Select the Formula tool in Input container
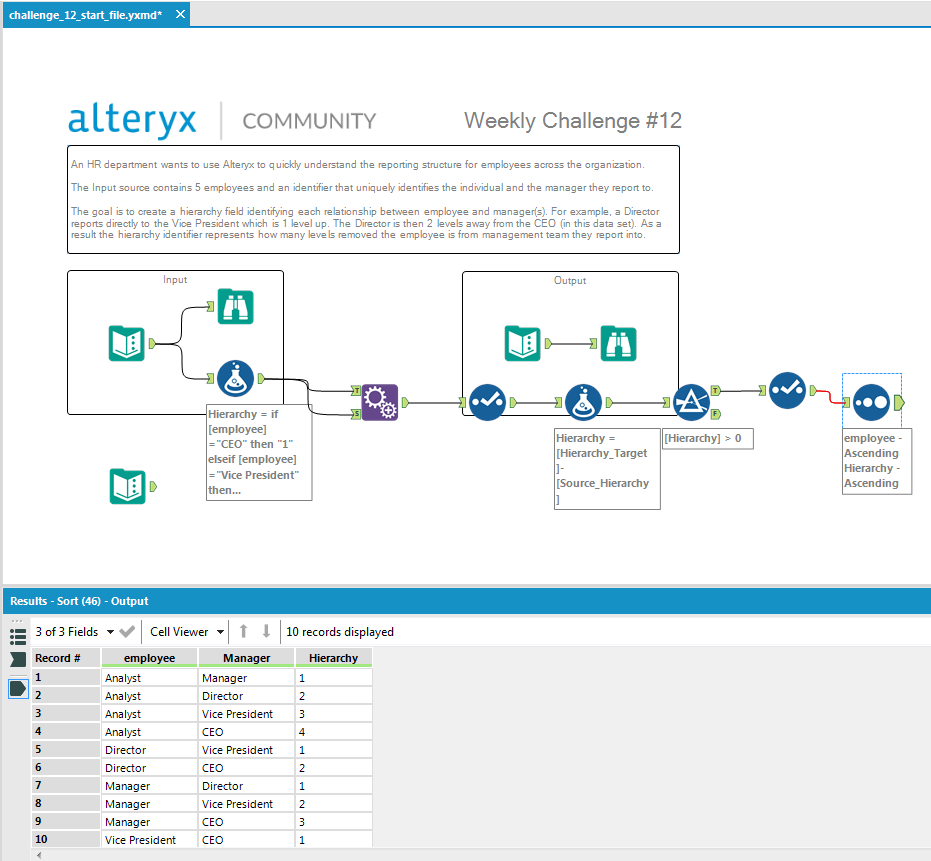Viewport: 931px width, 861px height. [x=235, y=378]
